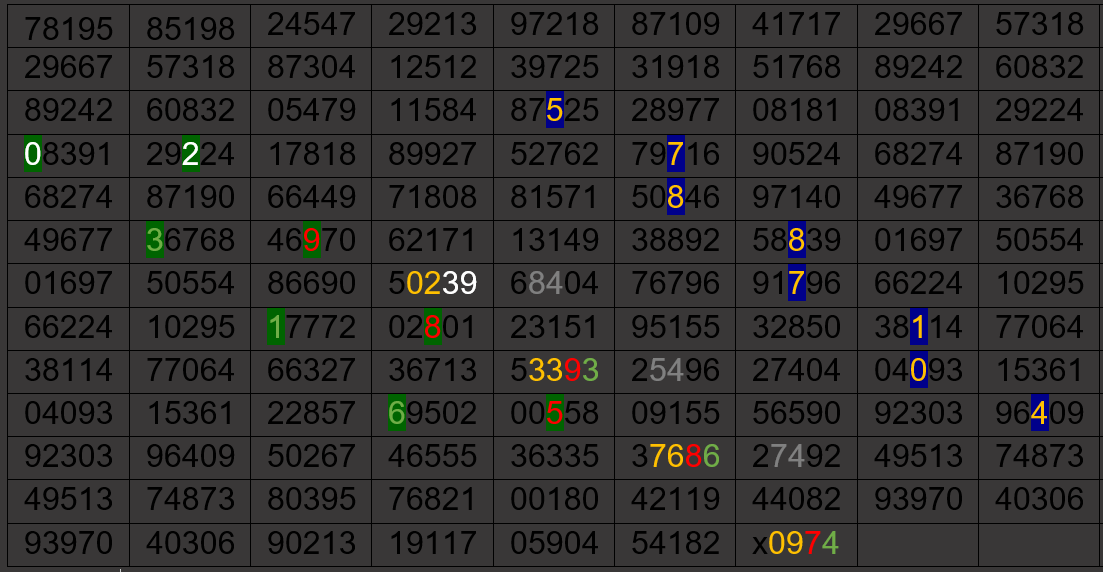Click the cell labeled x0974
The width and height of the screenshot is (1103, 572).
tap(796, 543)
